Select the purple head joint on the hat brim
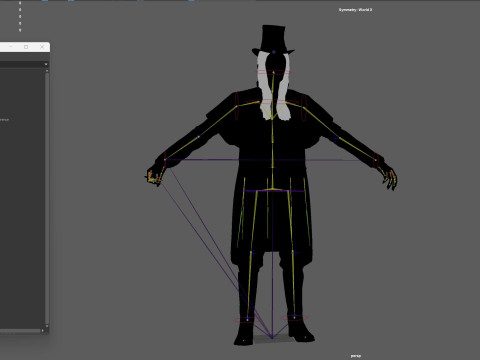 [273, 52]
